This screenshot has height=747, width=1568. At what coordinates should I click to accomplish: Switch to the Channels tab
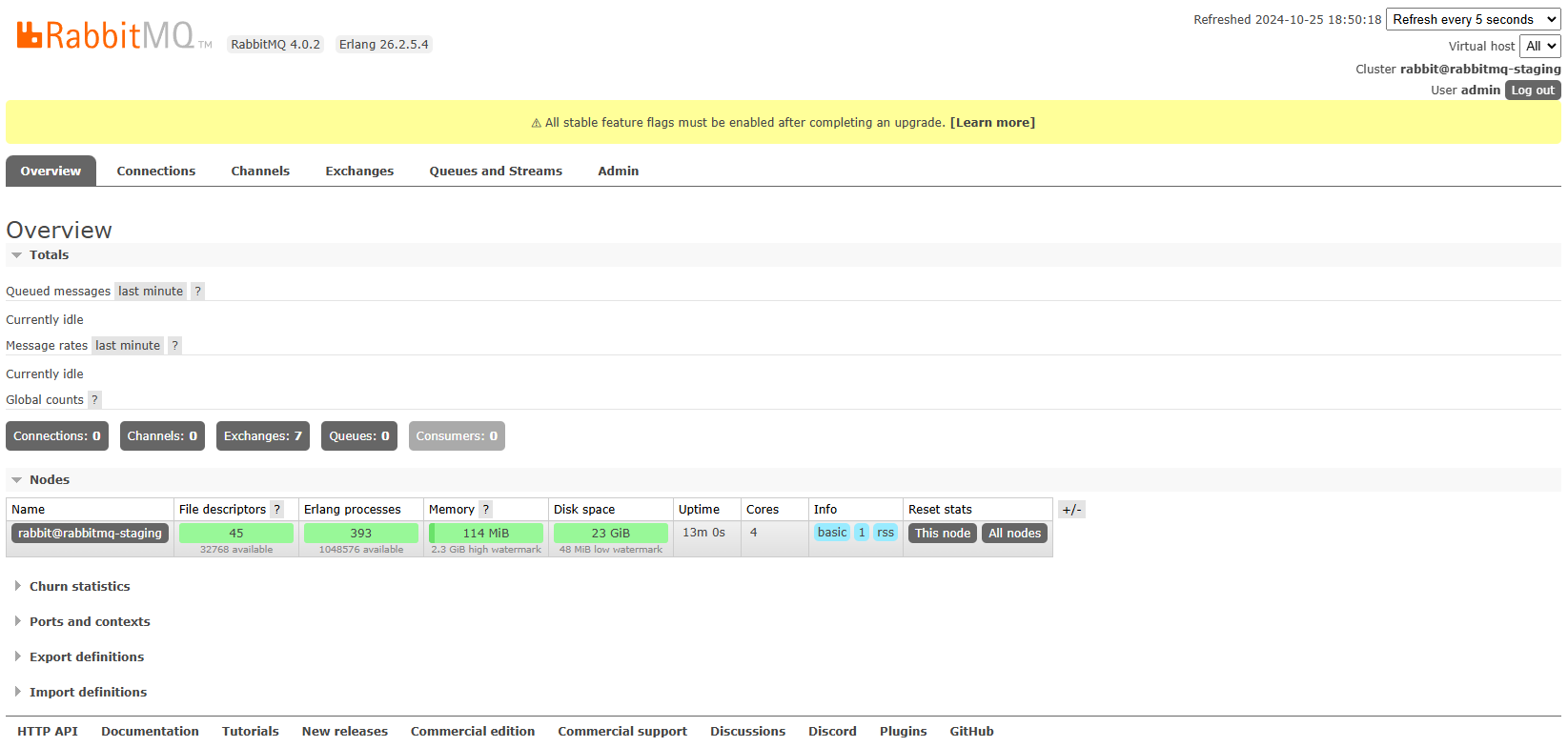260,172
